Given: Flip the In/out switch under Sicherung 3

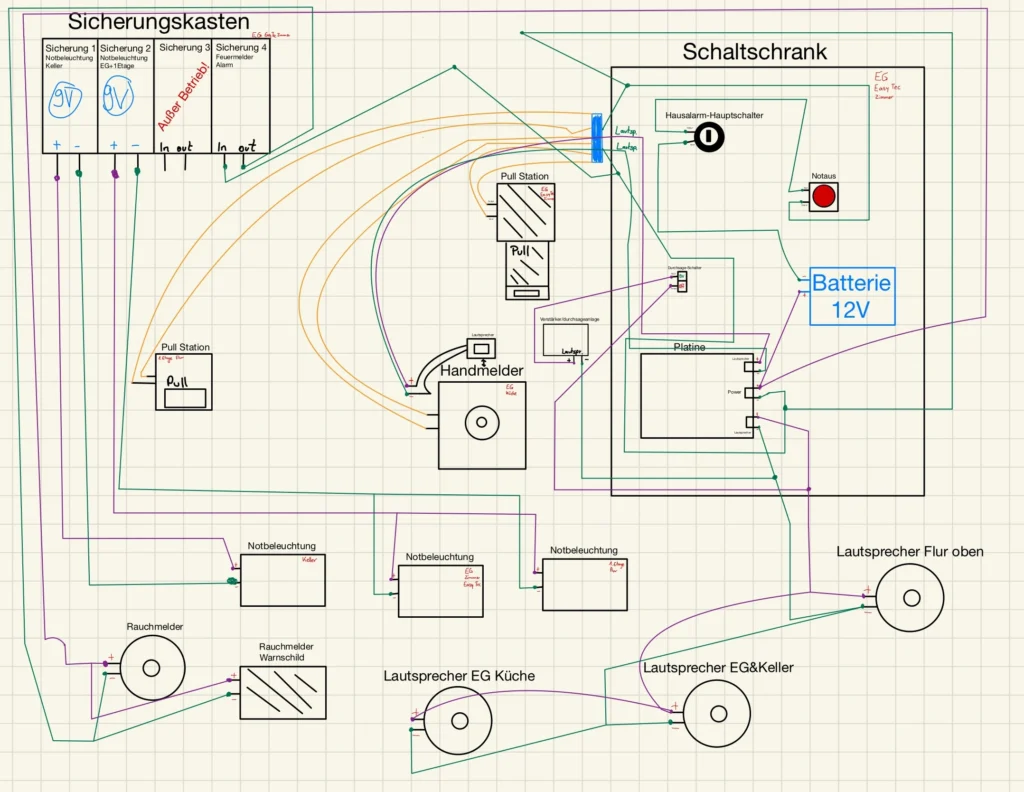Looking at the screenshot, I should tap(177, 148).
